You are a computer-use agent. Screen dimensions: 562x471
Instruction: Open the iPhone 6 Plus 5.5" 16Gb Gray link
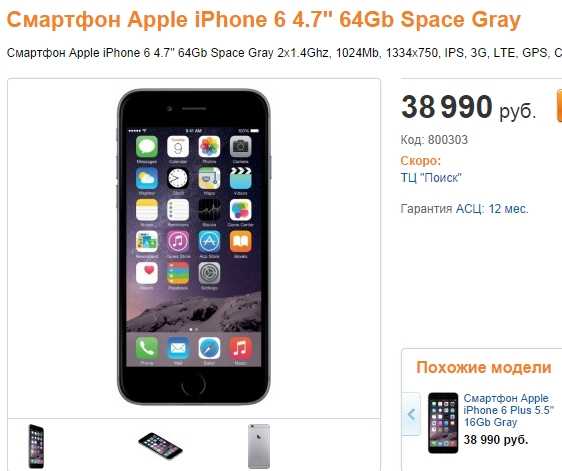[508, 410]
